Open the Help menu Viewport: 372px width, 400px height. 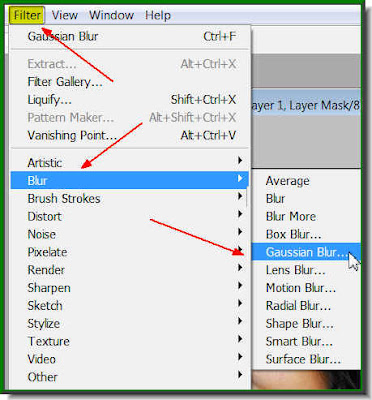pos(158,15)
